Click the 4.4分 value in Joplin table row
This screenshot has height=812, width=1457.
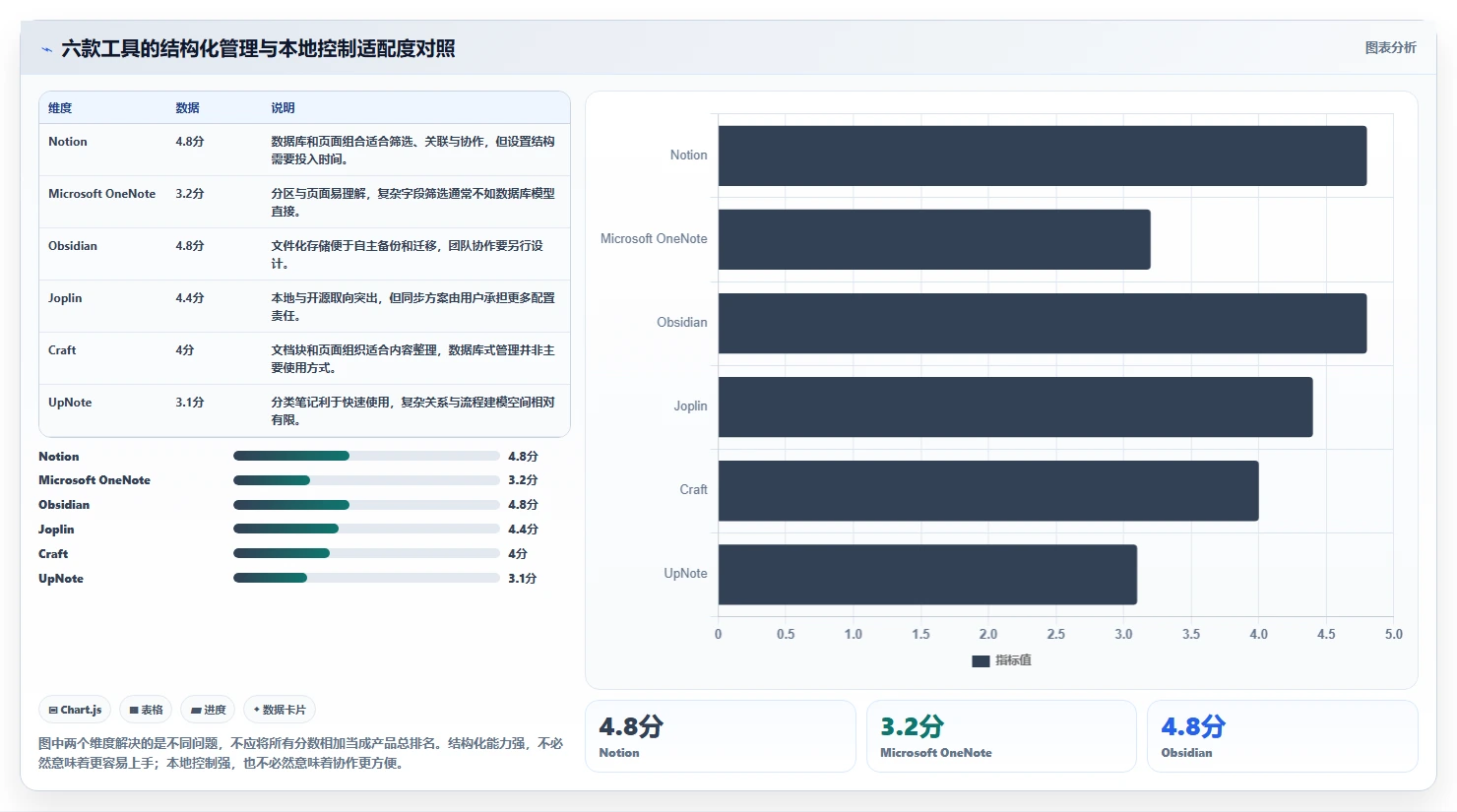190,298
